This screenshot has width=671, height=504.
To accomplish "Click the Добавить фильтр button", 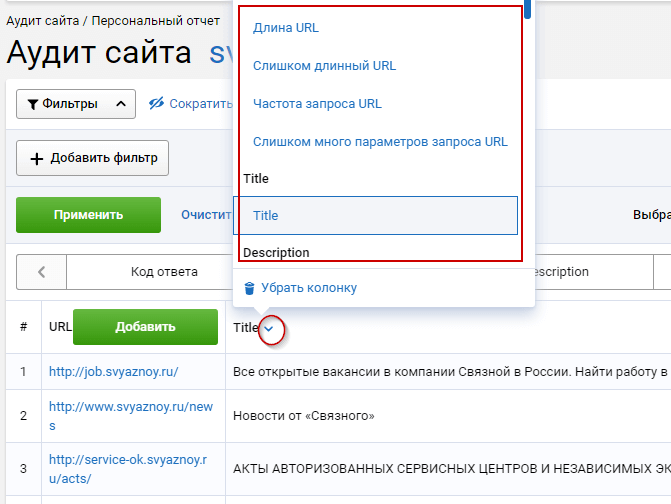I will tap(92, 158).
